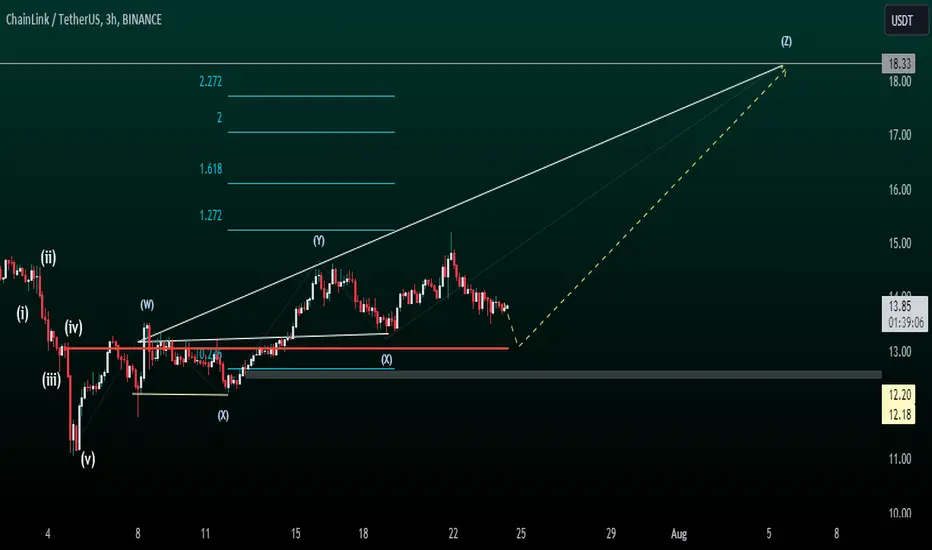
Task: Click the Fibonacci level label 2
Action: [219, 118]
